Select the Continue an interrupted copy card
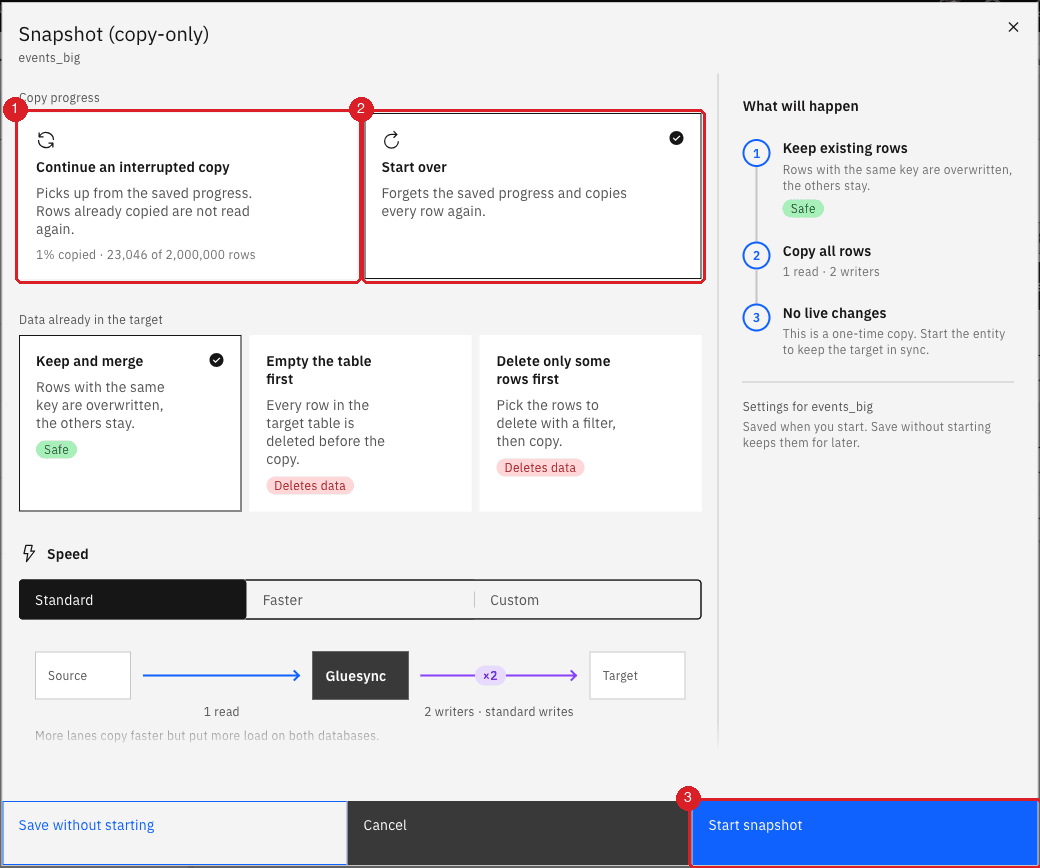The width and height of the screenshot is (1040, 868). point(188,196)
